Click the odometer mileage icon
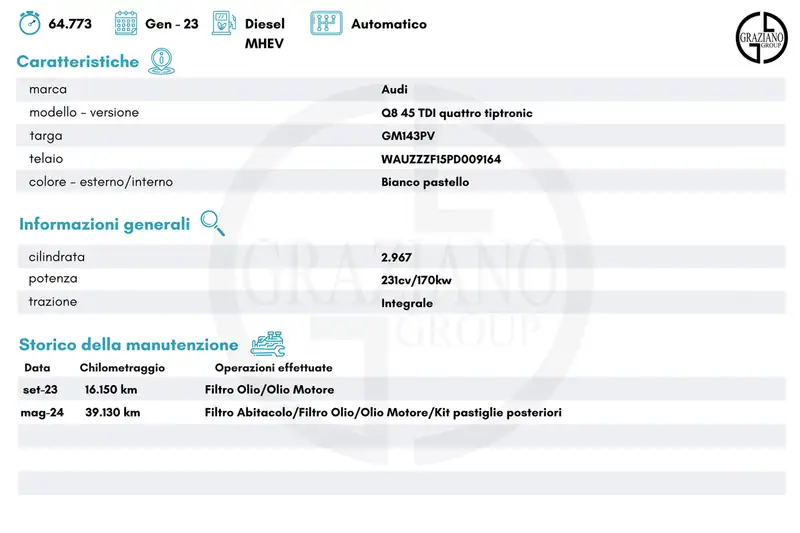The width and height of the screenshot is (800, 533). point(30,23)
